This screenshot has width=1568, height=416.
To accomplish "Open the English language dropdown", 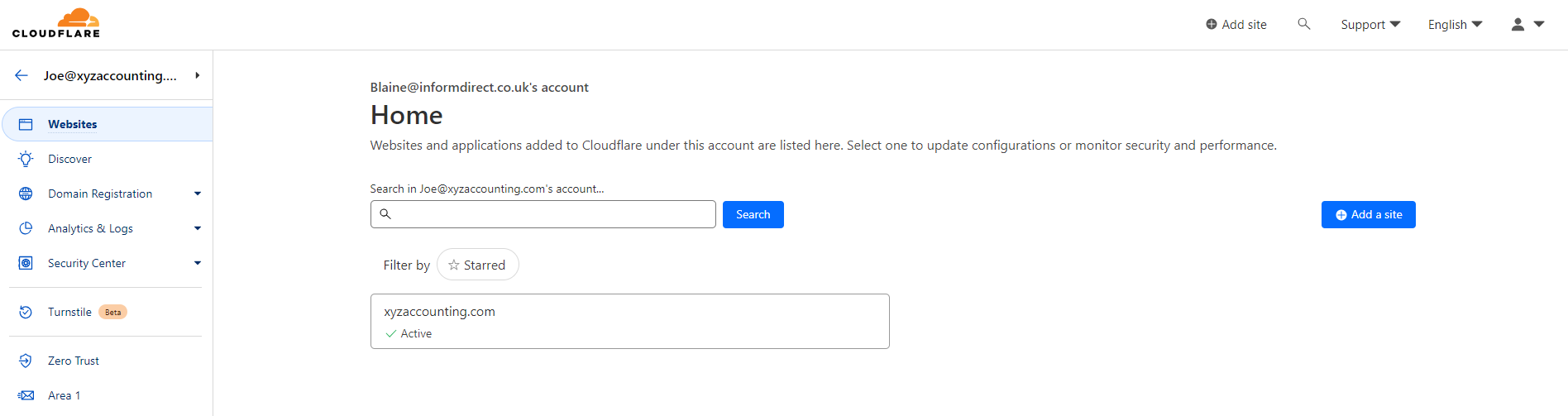I will pos(1455,24).
